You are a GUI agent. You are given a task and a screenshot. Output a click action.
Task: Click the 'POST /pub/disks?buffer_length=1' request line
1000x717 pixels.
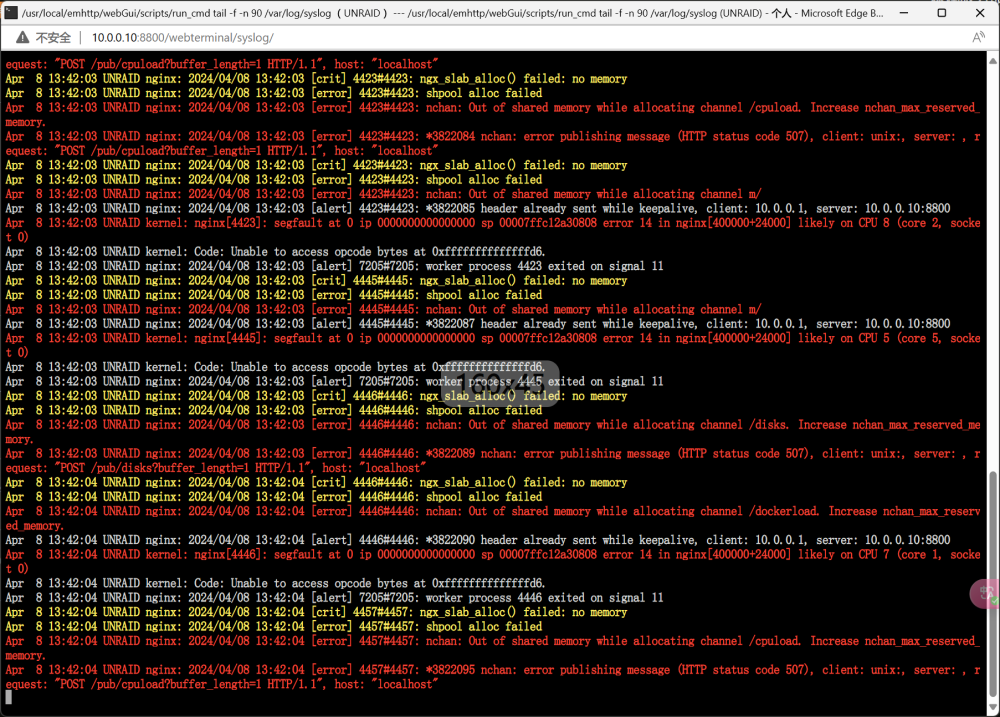pyautogui.click(x=214, y=468)
